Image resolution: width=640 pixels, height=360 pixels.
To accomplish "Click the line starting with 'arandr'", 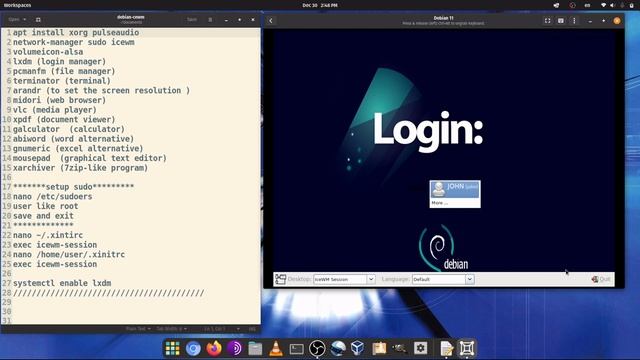I will pos(102,91).
